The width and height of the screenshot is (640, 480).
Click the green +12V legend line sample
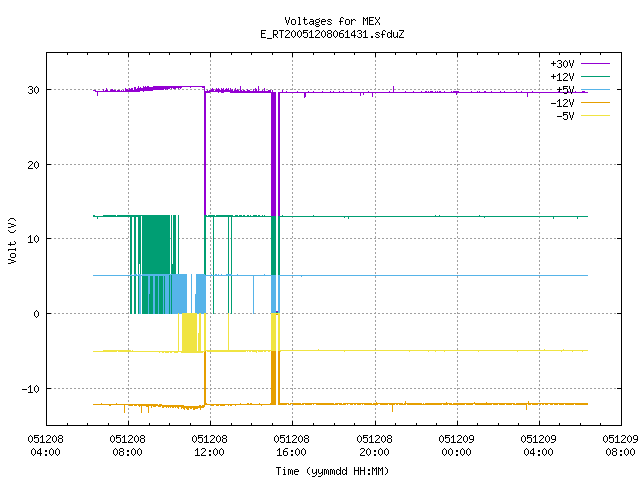tap(595, 76)
